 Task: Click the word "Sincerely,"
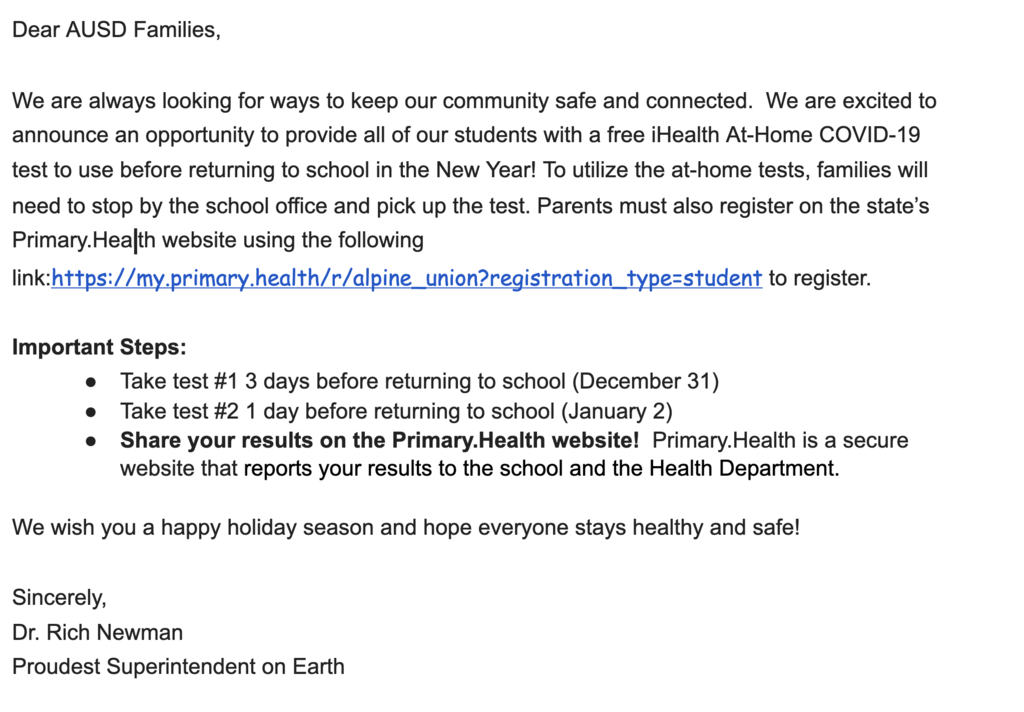point(59,598)
